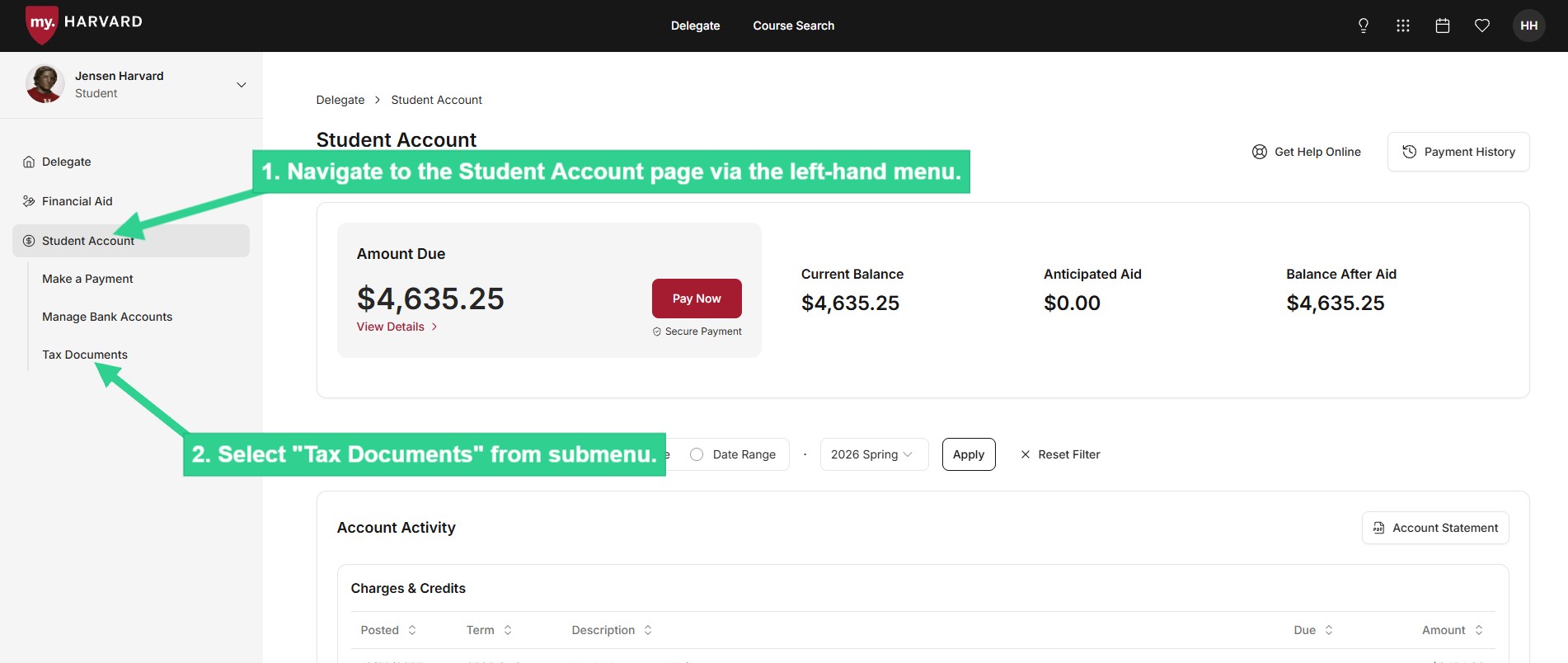Click the home icon beside Delegate

(29, 162)
